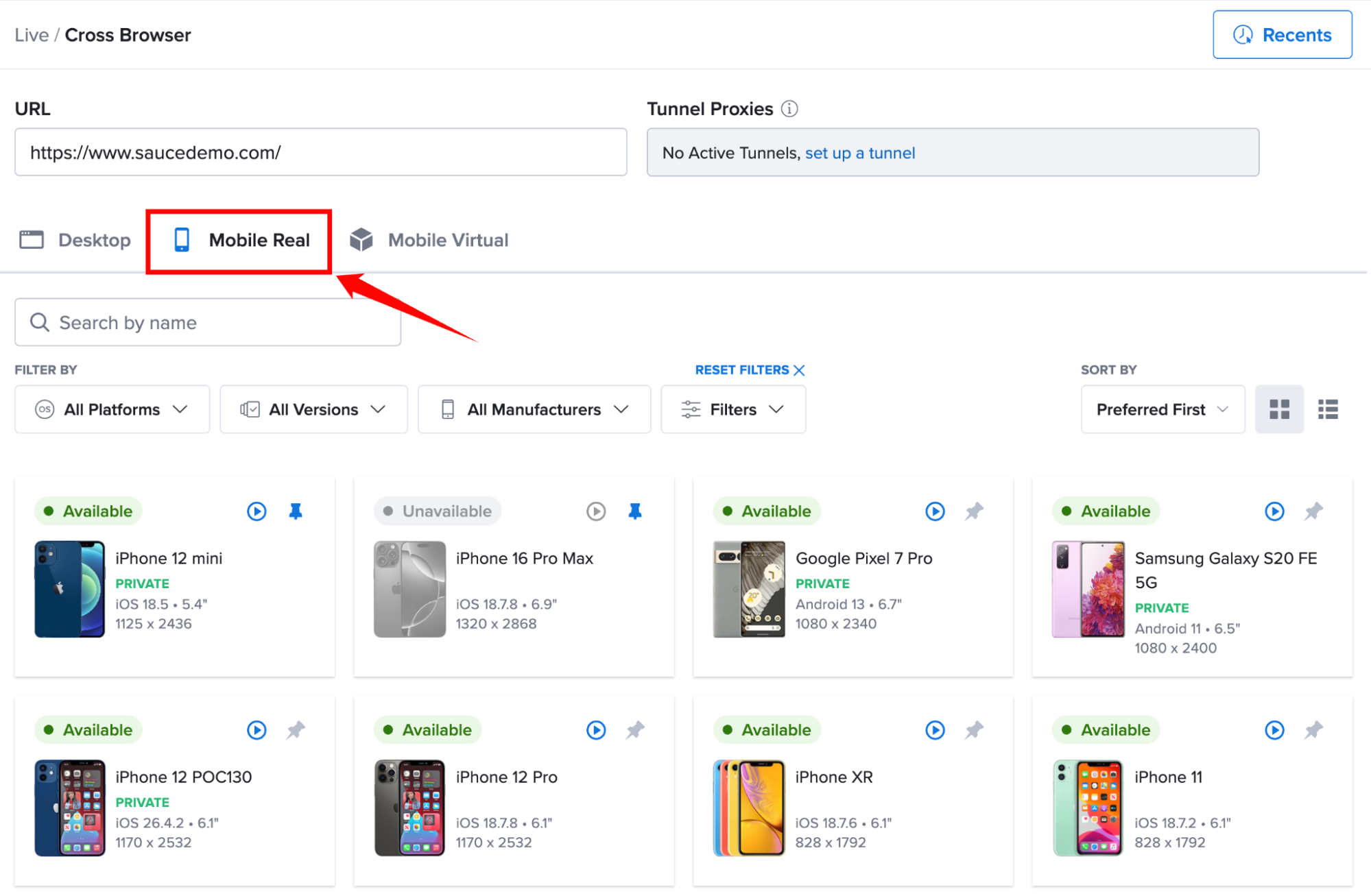The image size is (1371, 896).
Task: Unpin the iPhone 16 Pro Max device
Action: [x=635, y=511]
